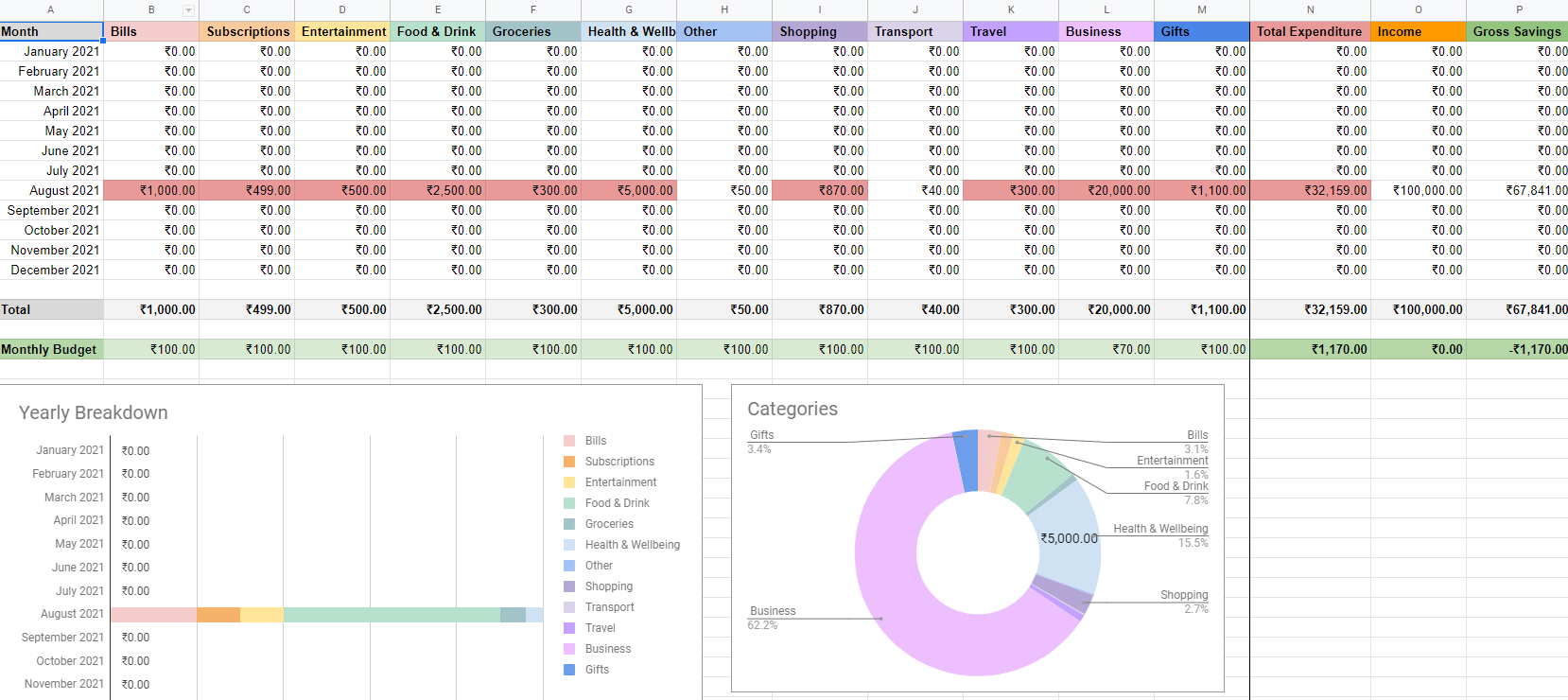
Task: Select the Entertainment header cell
Action: coord(342,31)
